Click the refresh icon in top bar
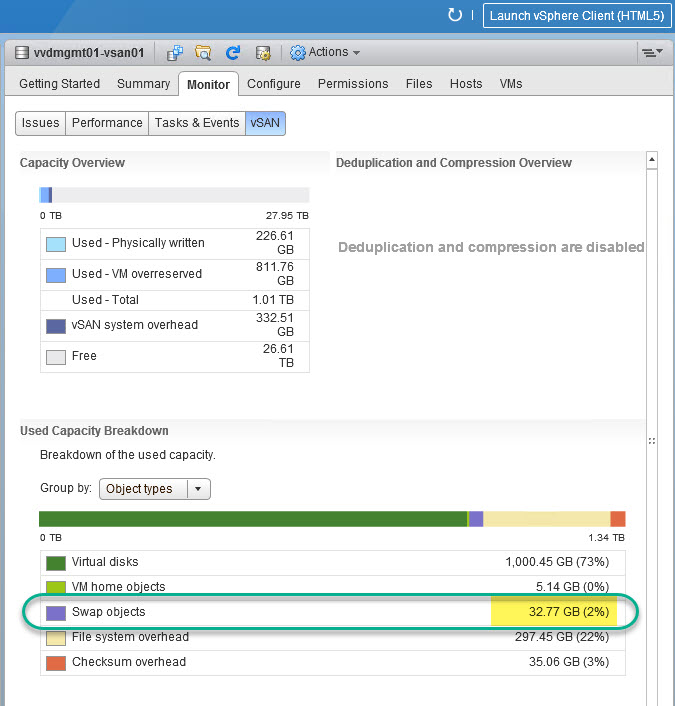The width and height of the screenshot is (675, 706). pyautogui.click(x=455, y=15)
